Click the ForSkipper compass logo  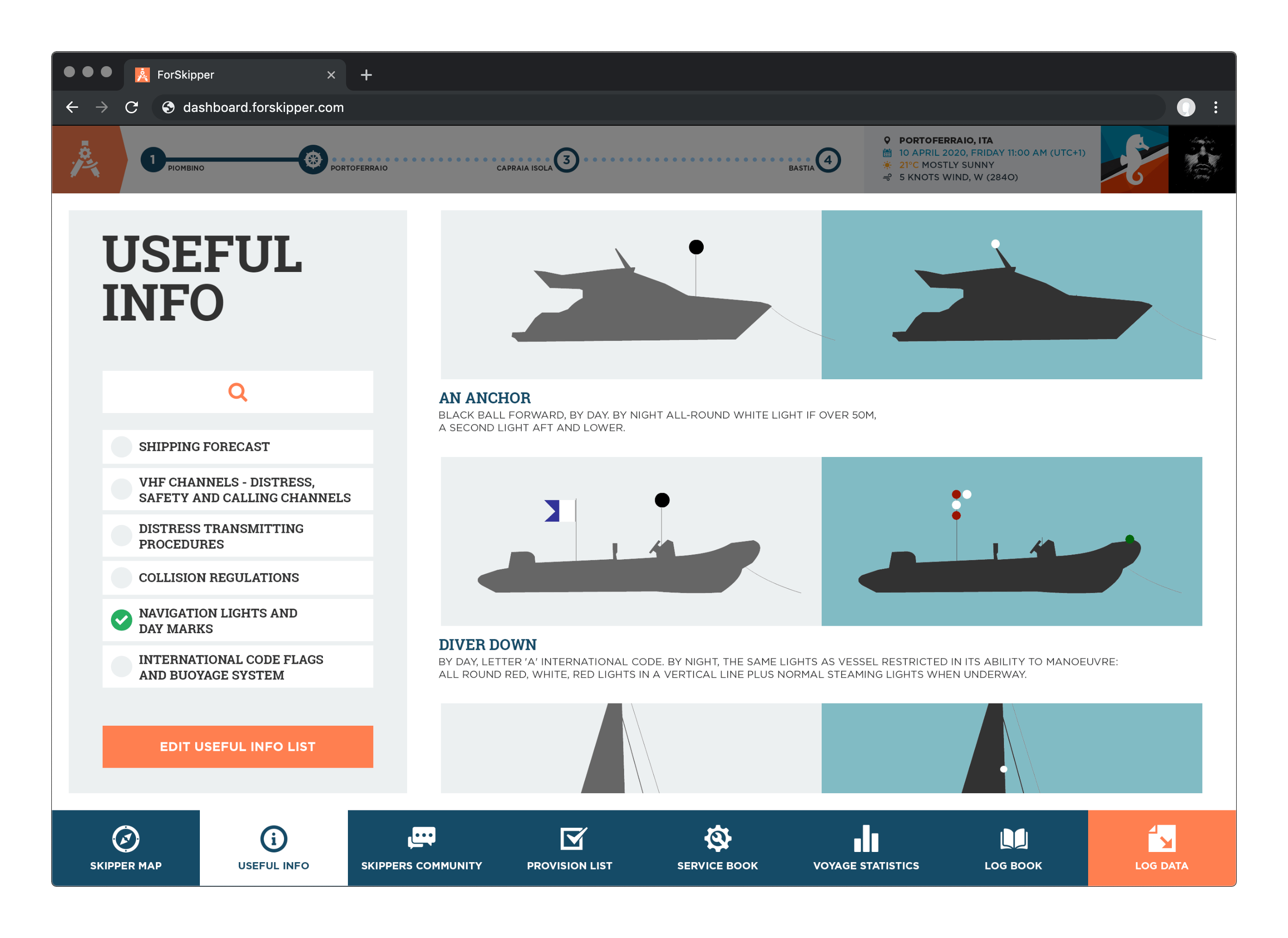(86, 160)
